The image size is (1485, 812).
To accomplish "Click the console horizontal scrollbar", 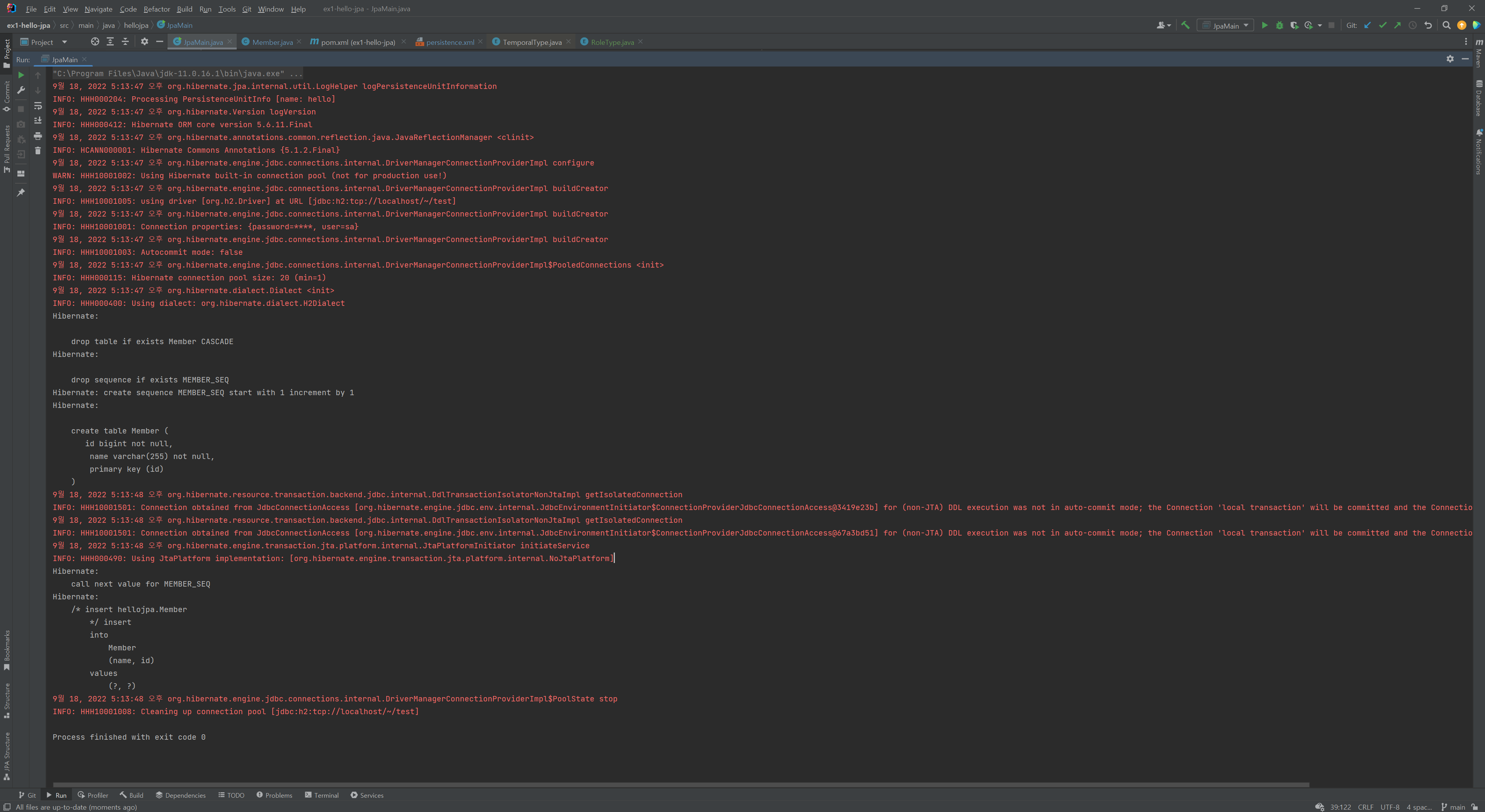I will (680, 784).
